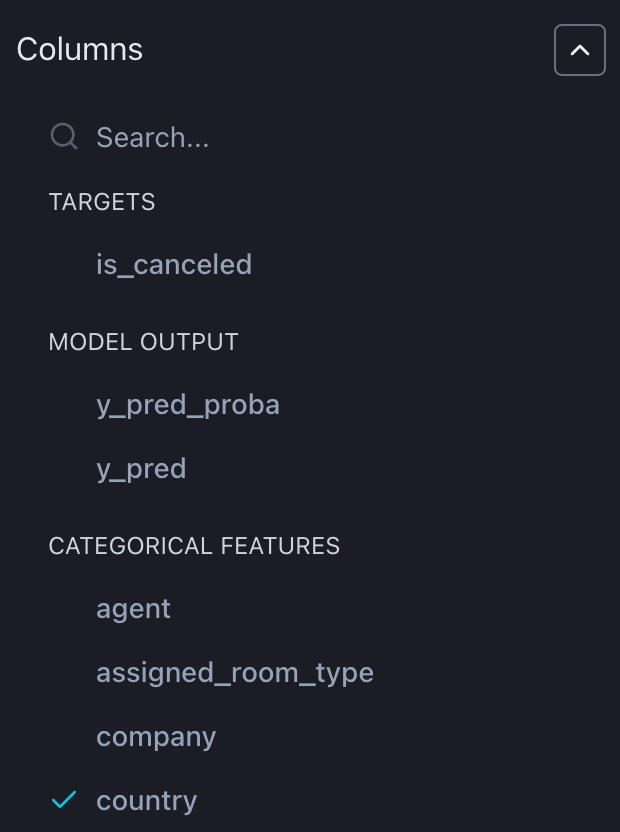Click the cyan checkmark beside country
Screen dimensions: 620x832
click(64, 800)
